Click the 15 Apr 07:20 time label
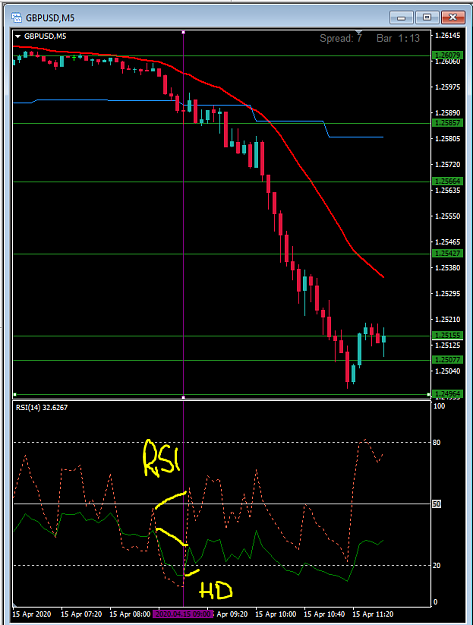473x625 pixels. click(81, 614)
